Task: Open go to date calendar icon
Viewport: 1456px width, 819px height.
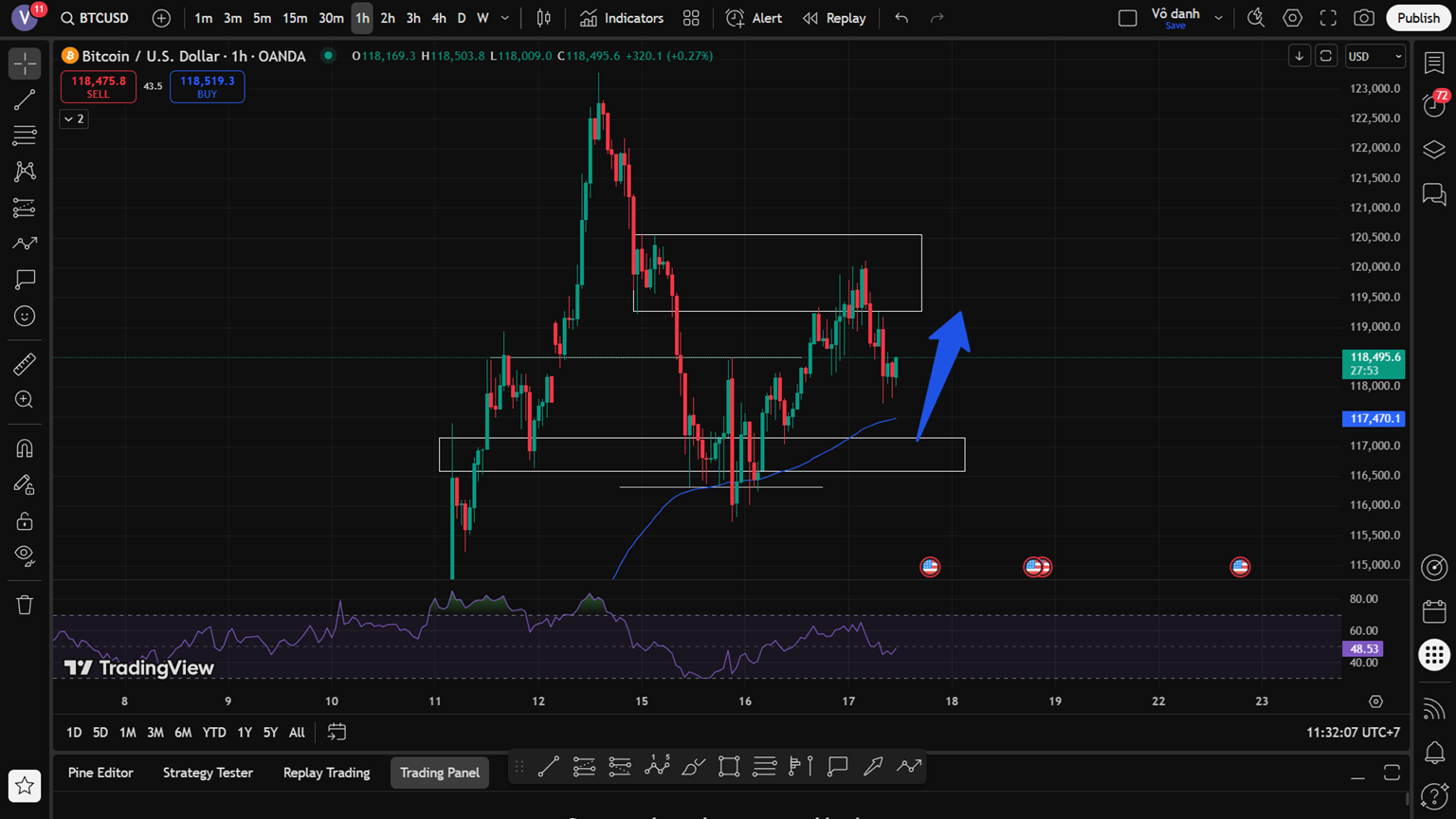Action: (337, 732)
